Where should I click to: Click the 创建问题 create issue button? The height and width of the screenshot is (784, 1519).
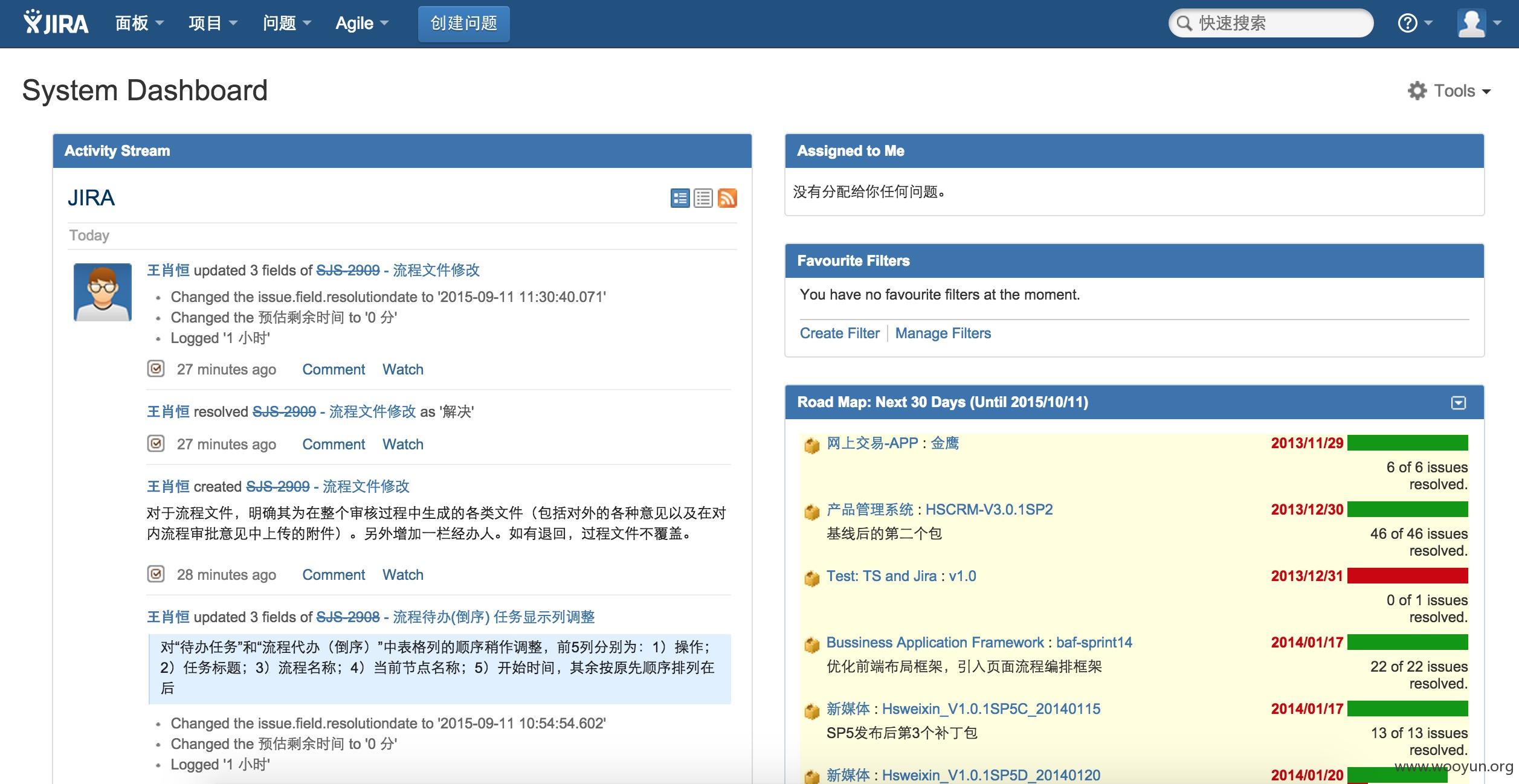[x=463, y=24]
